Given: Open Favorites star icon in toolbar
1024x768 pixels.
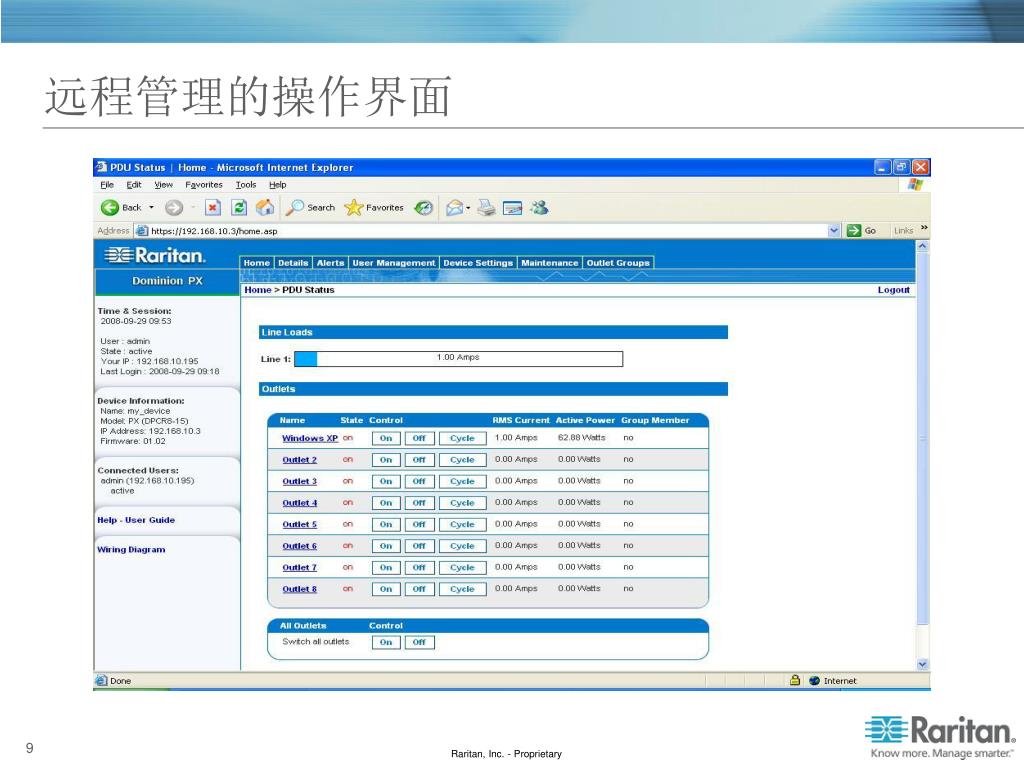Looking at the screenshot, I should click(353, 208).
